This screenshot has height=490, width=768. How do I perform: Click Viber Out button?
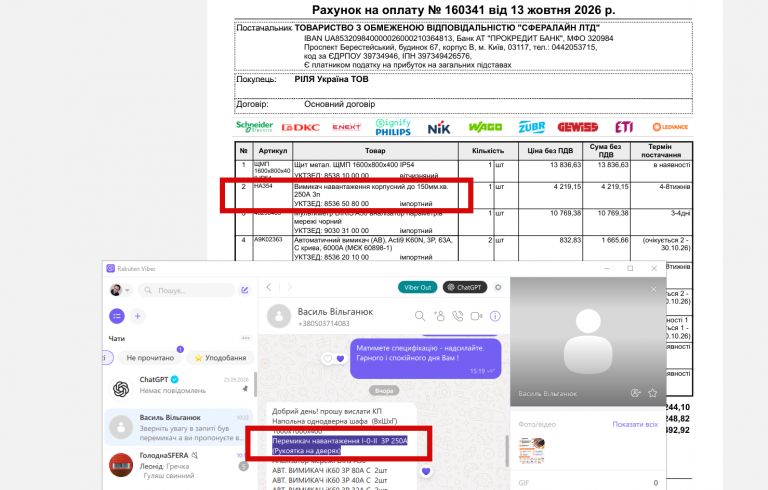[417, 287]
